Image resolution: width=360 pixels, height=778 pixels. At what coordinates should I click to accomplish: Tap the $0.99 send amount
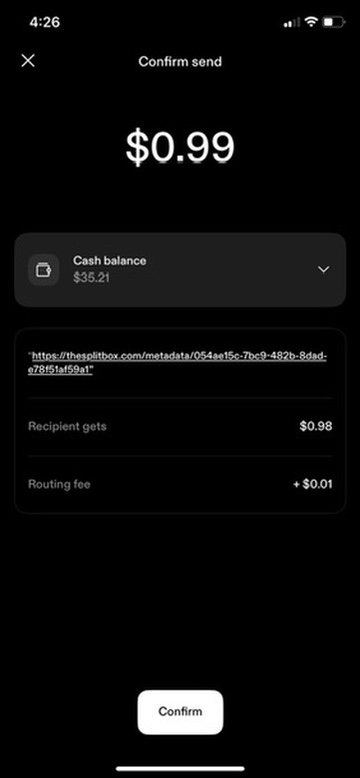180,147
